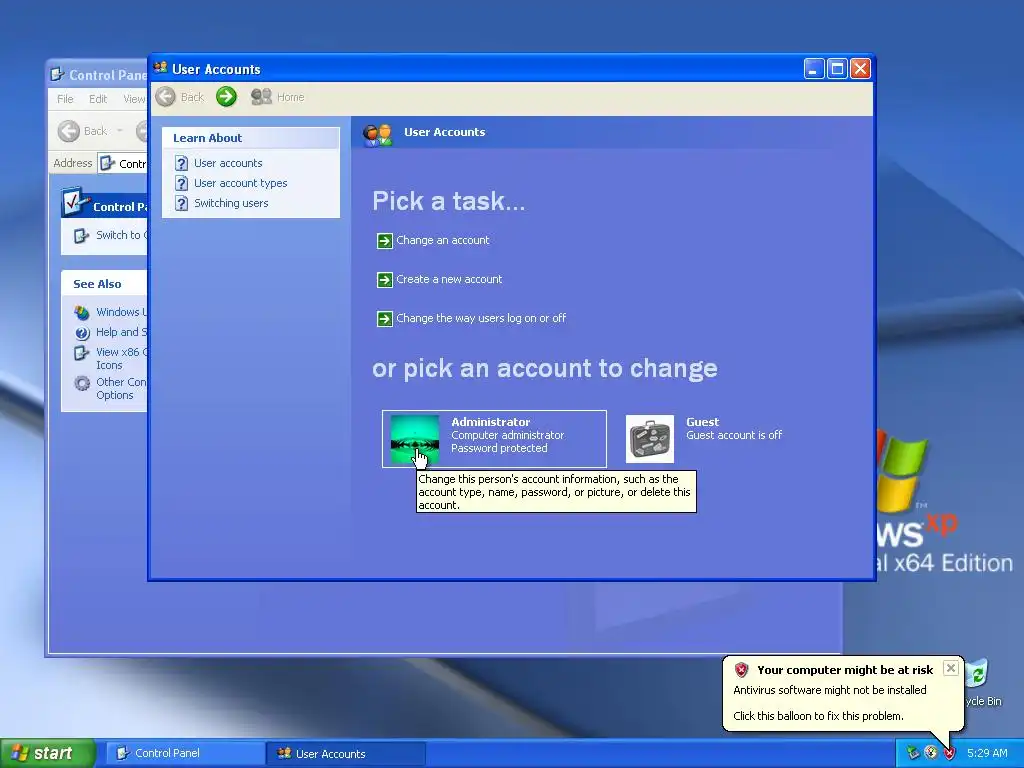Click the Control Panel checkmark header icon
The height and width of the screenshot is (768, 1024).
tap(75, 202)
